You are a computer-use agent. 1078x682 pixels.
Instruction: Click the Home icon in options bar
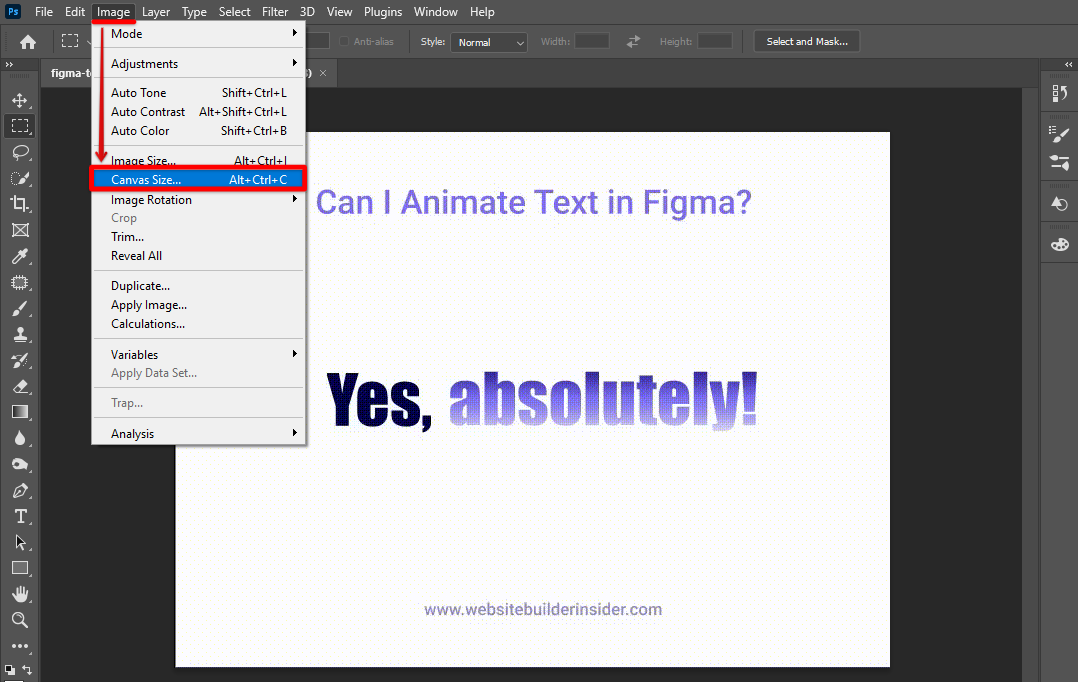(28, 42)
